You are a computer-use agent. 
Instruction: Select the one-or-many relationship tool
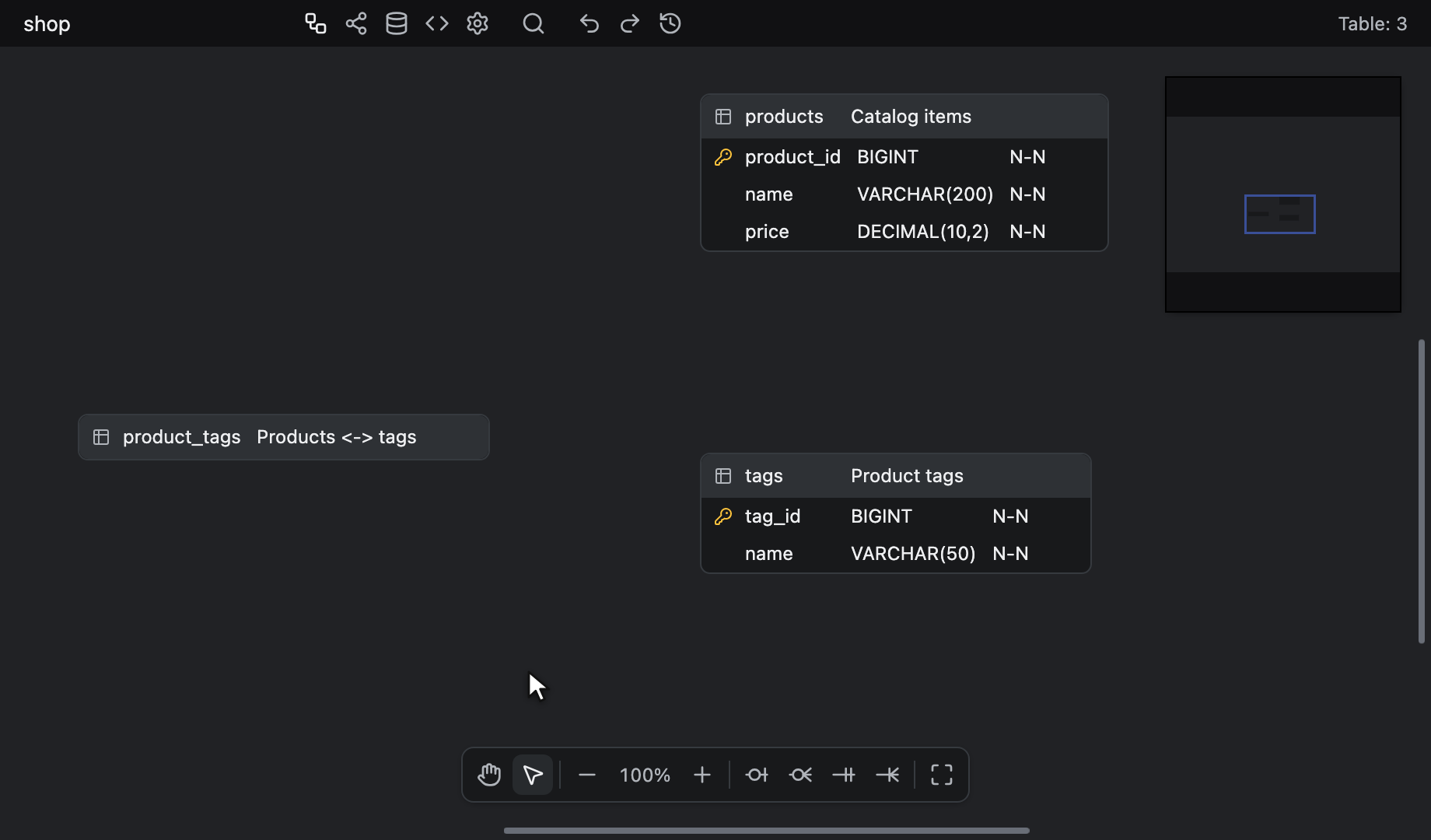pyautogui.click(x=887, y=775)
